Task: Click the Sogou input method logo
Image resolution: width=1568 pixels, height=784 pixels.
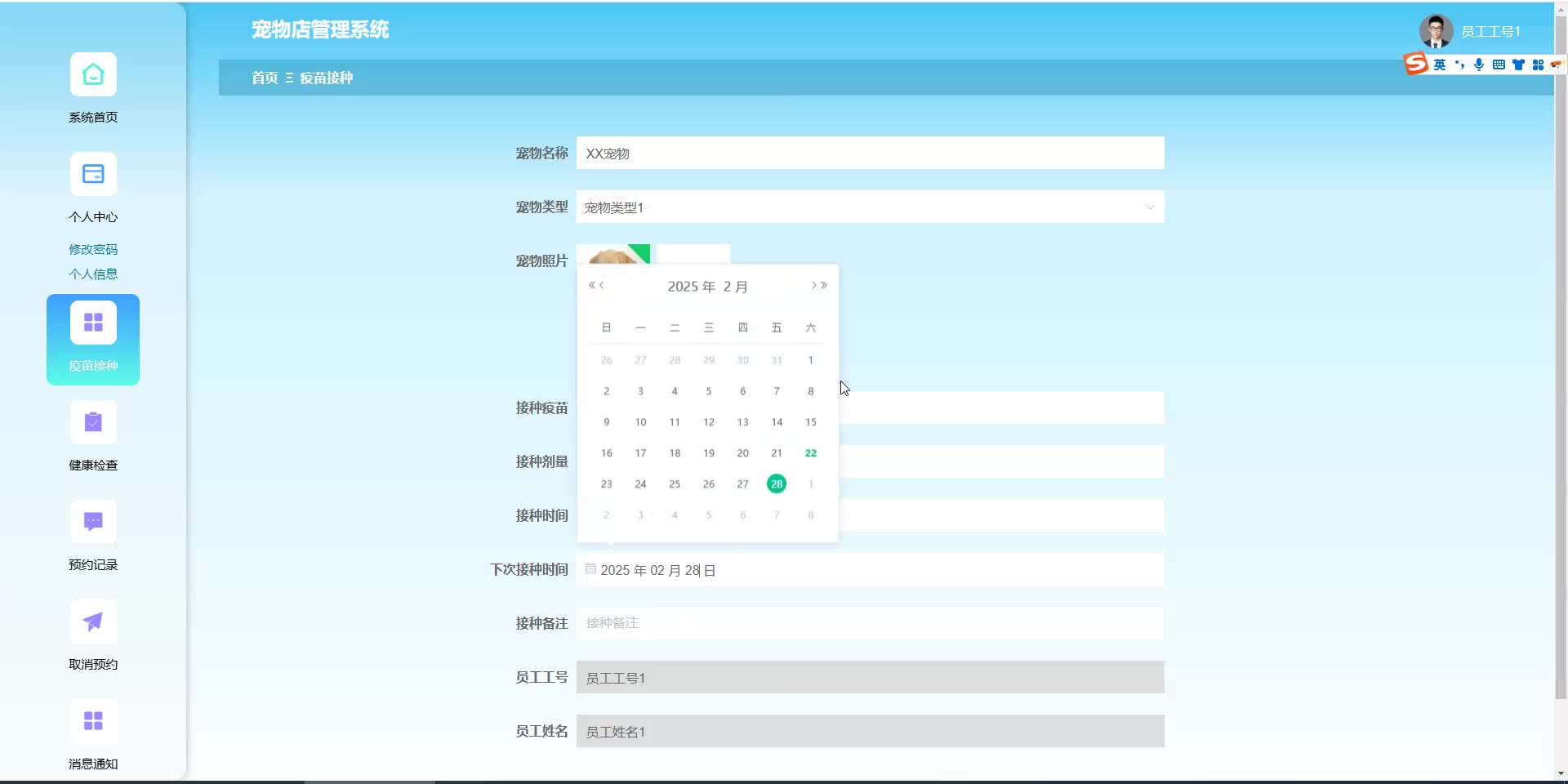Action: click(x=1416, y=64)
